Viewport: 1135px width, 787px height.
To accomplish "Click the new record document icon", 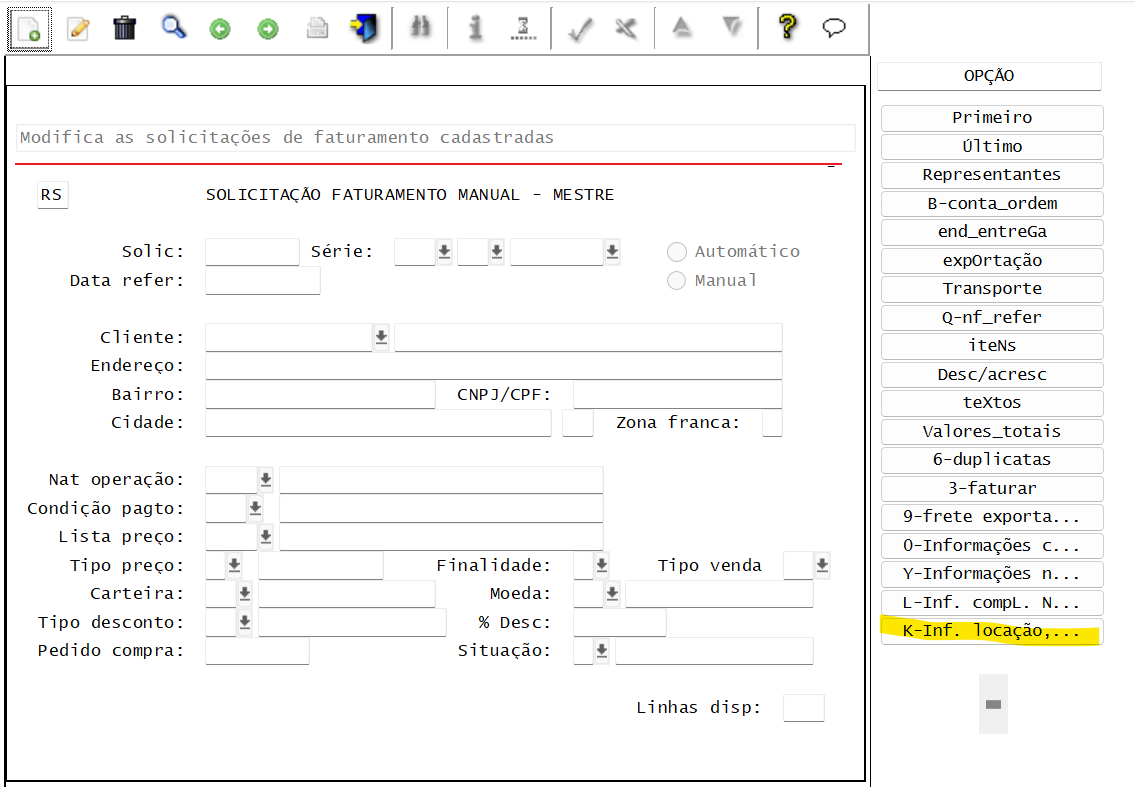I will tap(29, 29).
